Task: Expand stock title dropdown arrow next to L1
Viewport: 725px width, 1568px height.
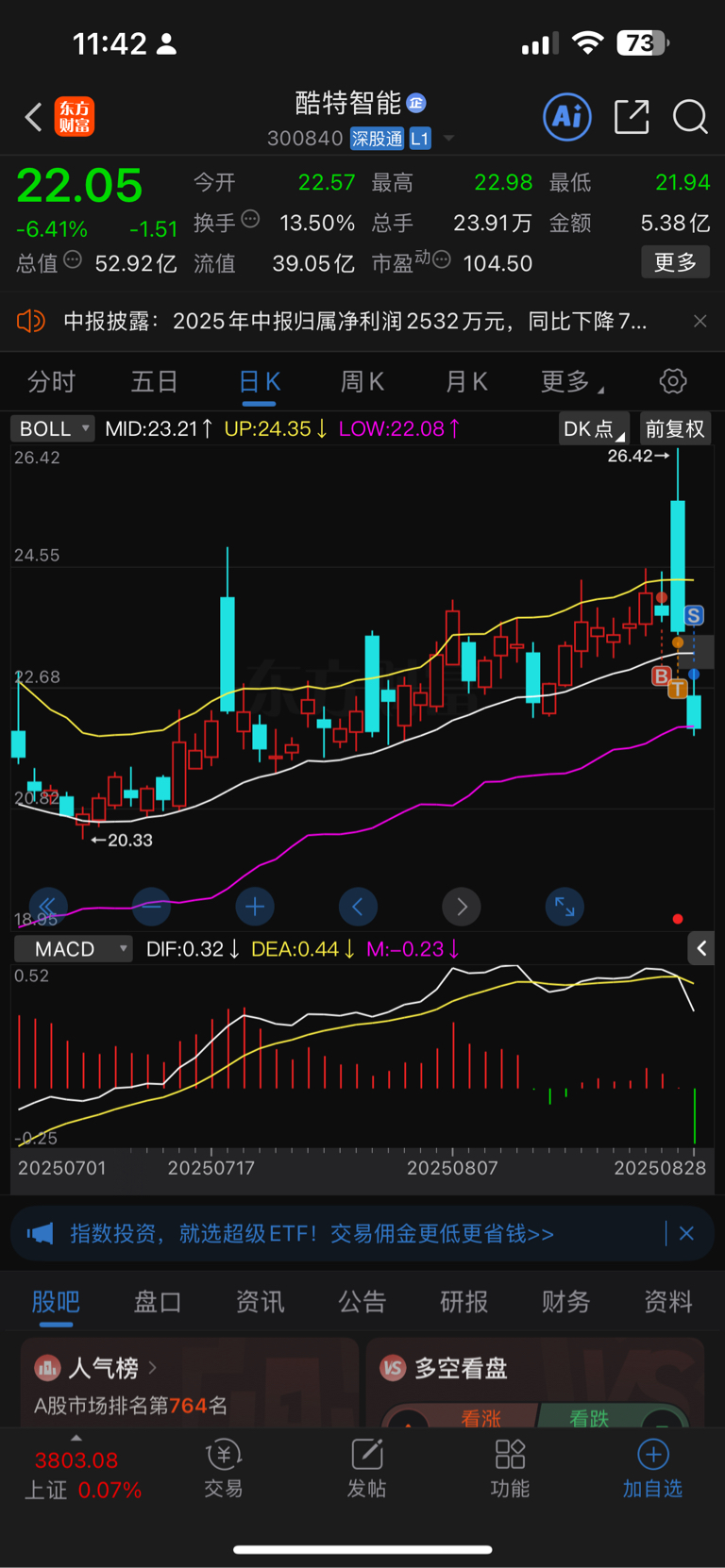Action: click(x=449, y=139)
